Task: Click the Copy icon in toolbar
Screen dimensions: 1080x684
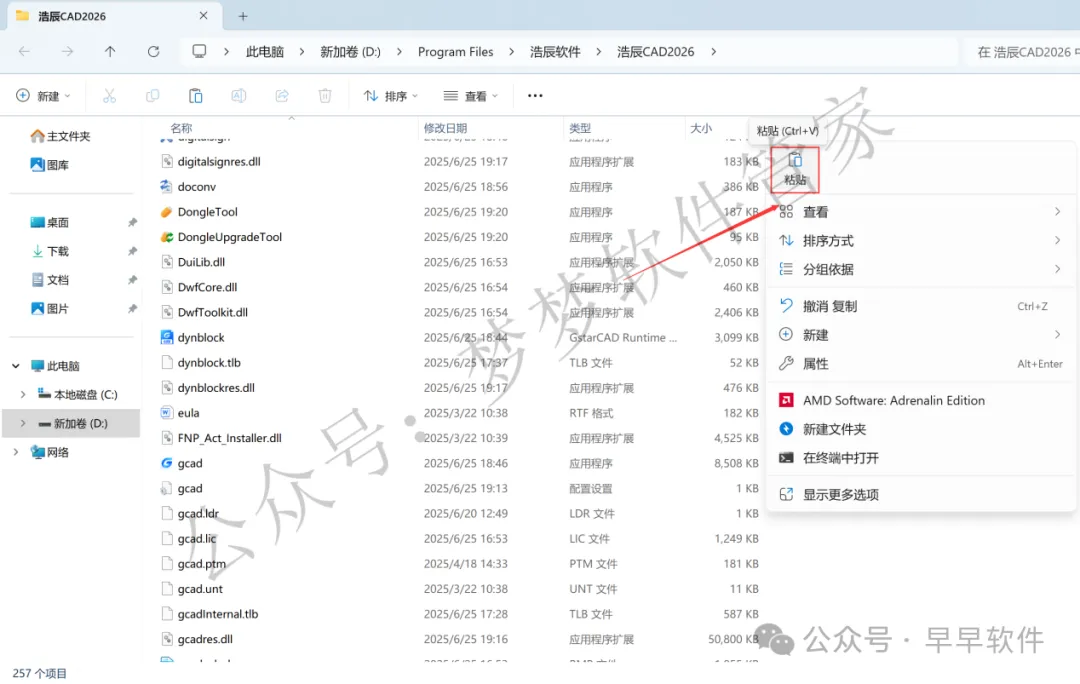Action: 152,96
